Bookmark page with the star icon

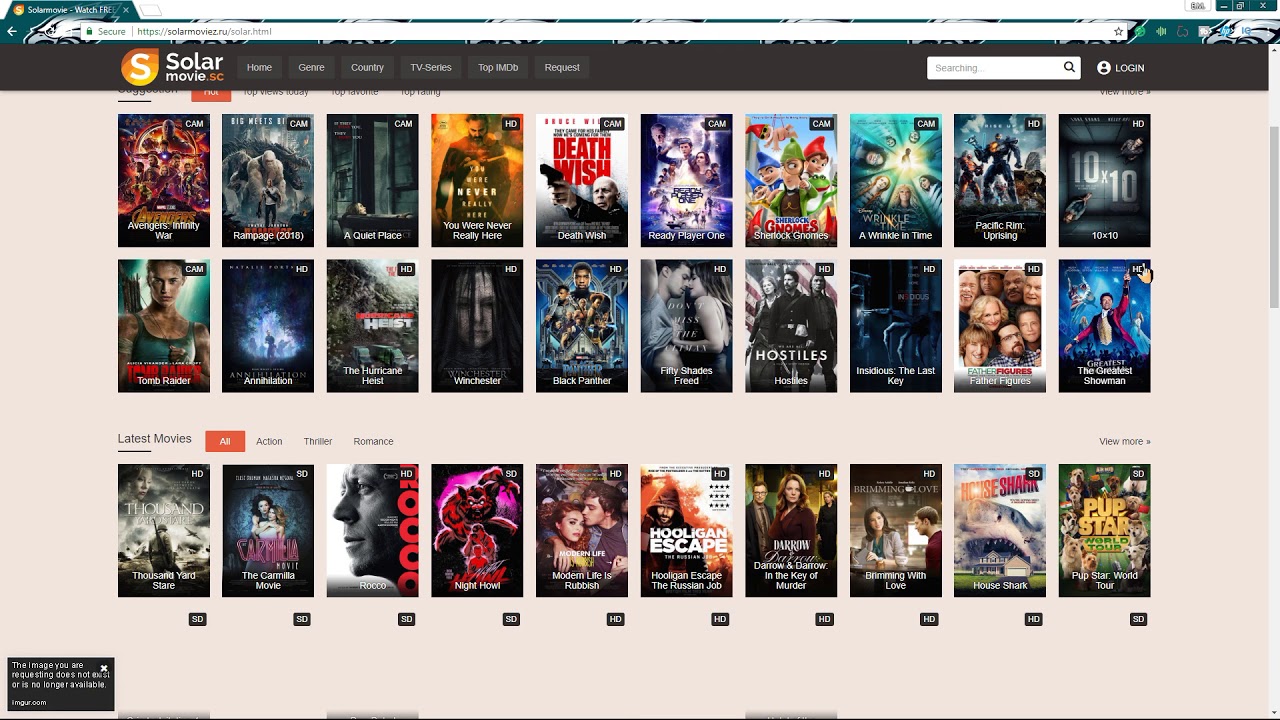(x=1119, y=31)
